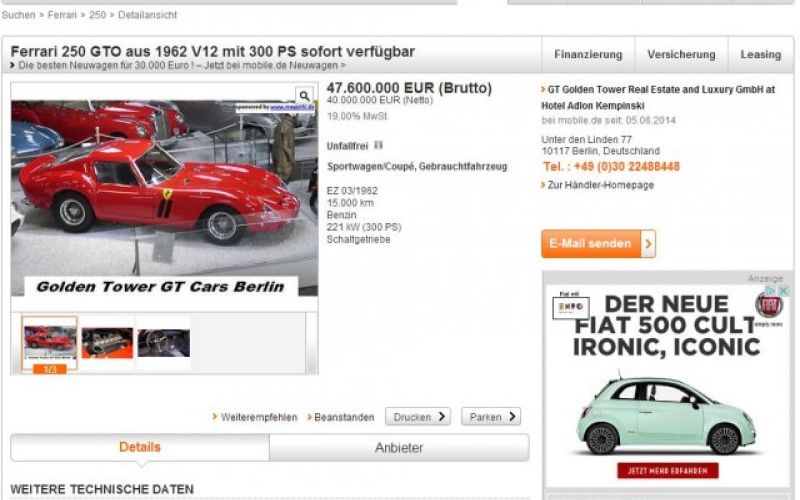Click the info icon next to Unfallfrei
This screenshot has width=800, height=500.
378,145
